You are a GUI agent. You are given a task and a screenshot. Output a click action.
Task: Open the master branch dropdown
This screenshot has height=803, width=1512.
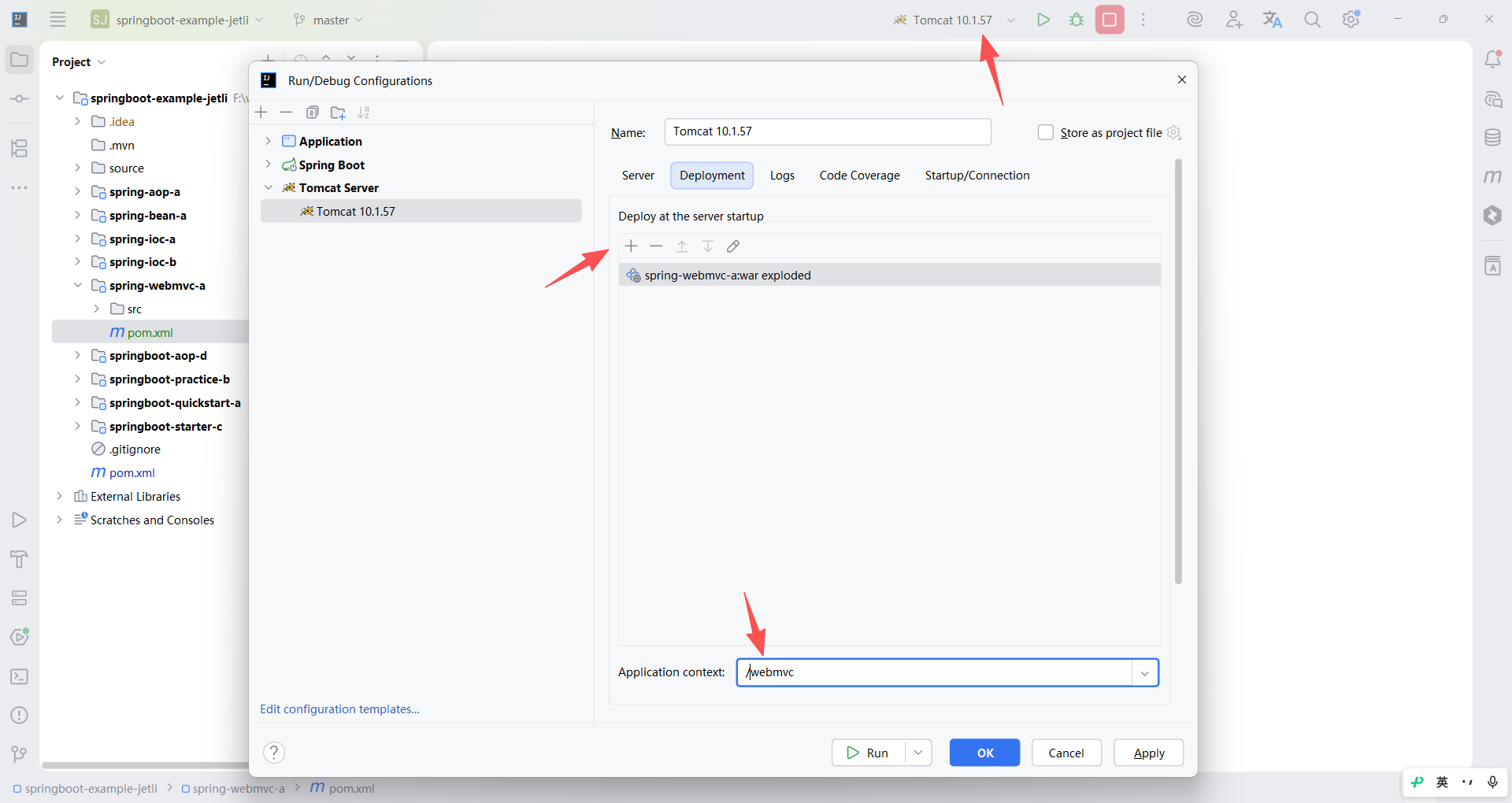coord(328,20)
